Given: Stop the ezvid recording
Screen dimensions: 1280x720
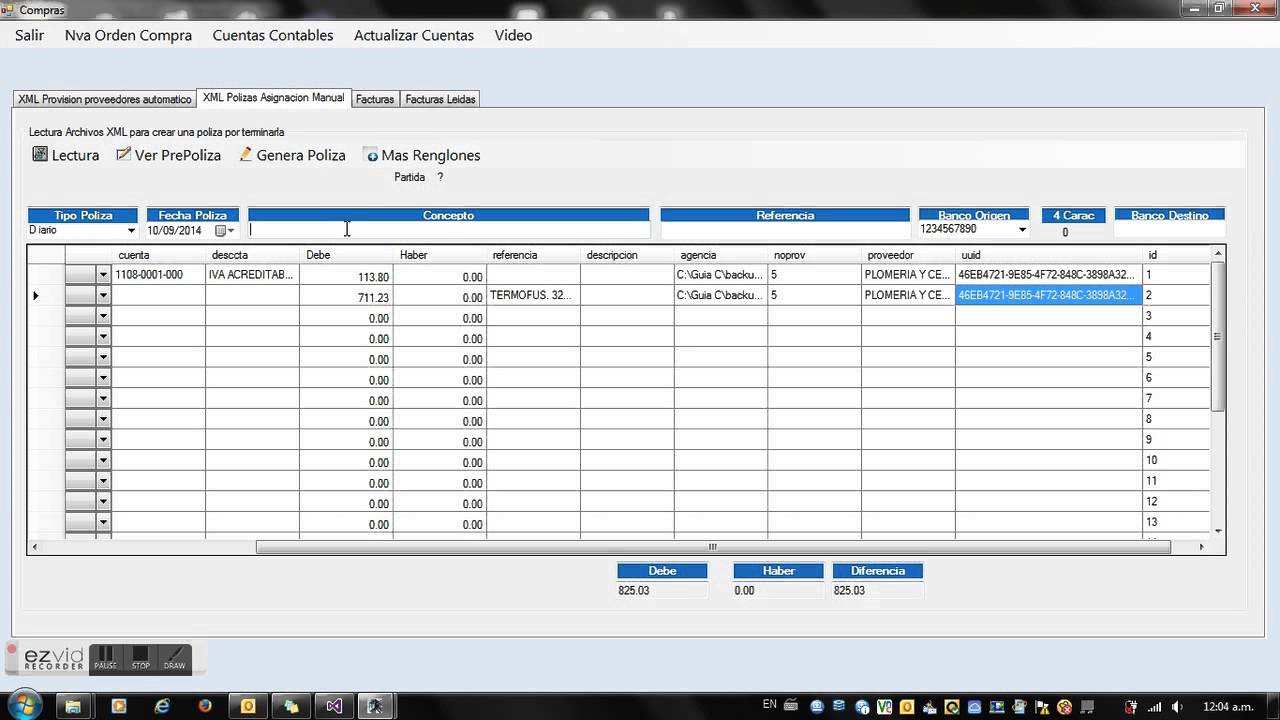Looking at the screenshot, I should 141,658.
